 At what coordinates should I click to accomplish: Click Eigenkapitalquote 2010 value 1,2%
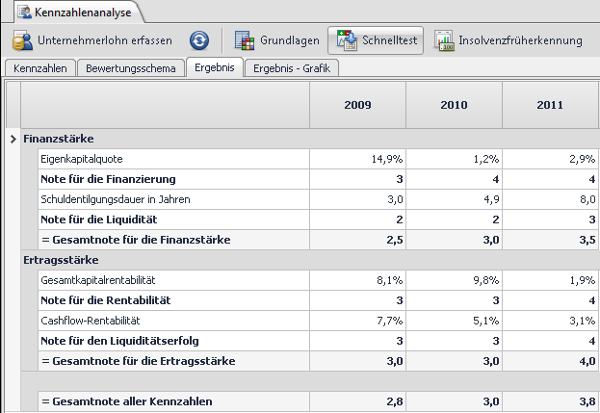(486, 159)
